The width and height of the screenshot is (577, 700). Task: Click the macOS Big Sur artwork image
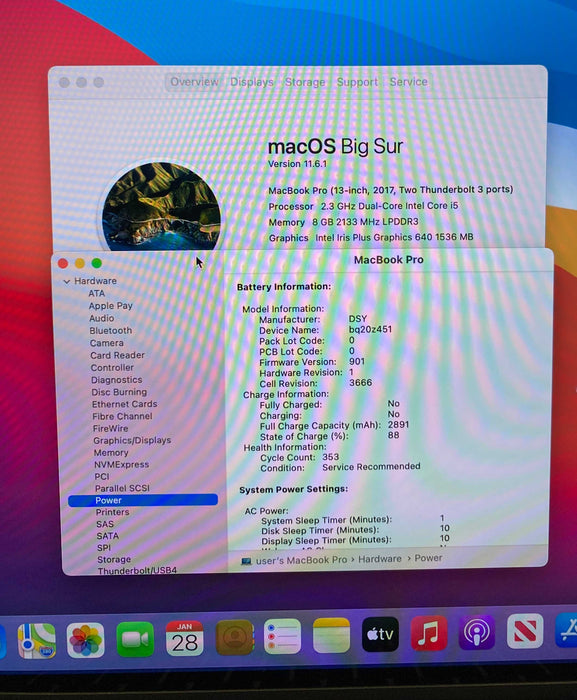pyautogui.click(x=161, y=206)
